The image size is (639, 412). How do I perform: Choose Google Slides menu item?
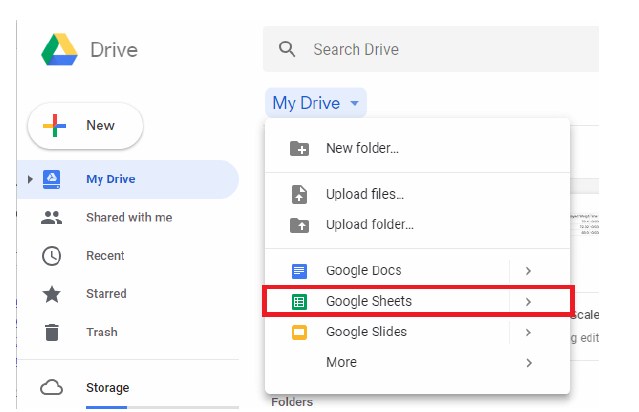417,332
